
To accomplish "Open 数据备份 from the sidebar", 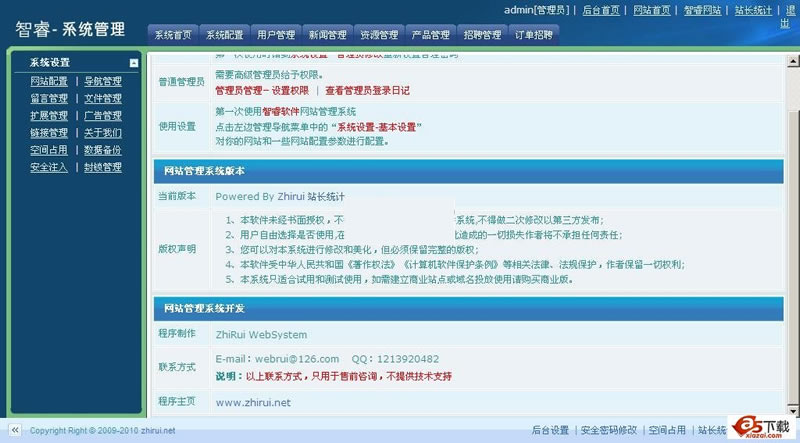I will (103, 150).
